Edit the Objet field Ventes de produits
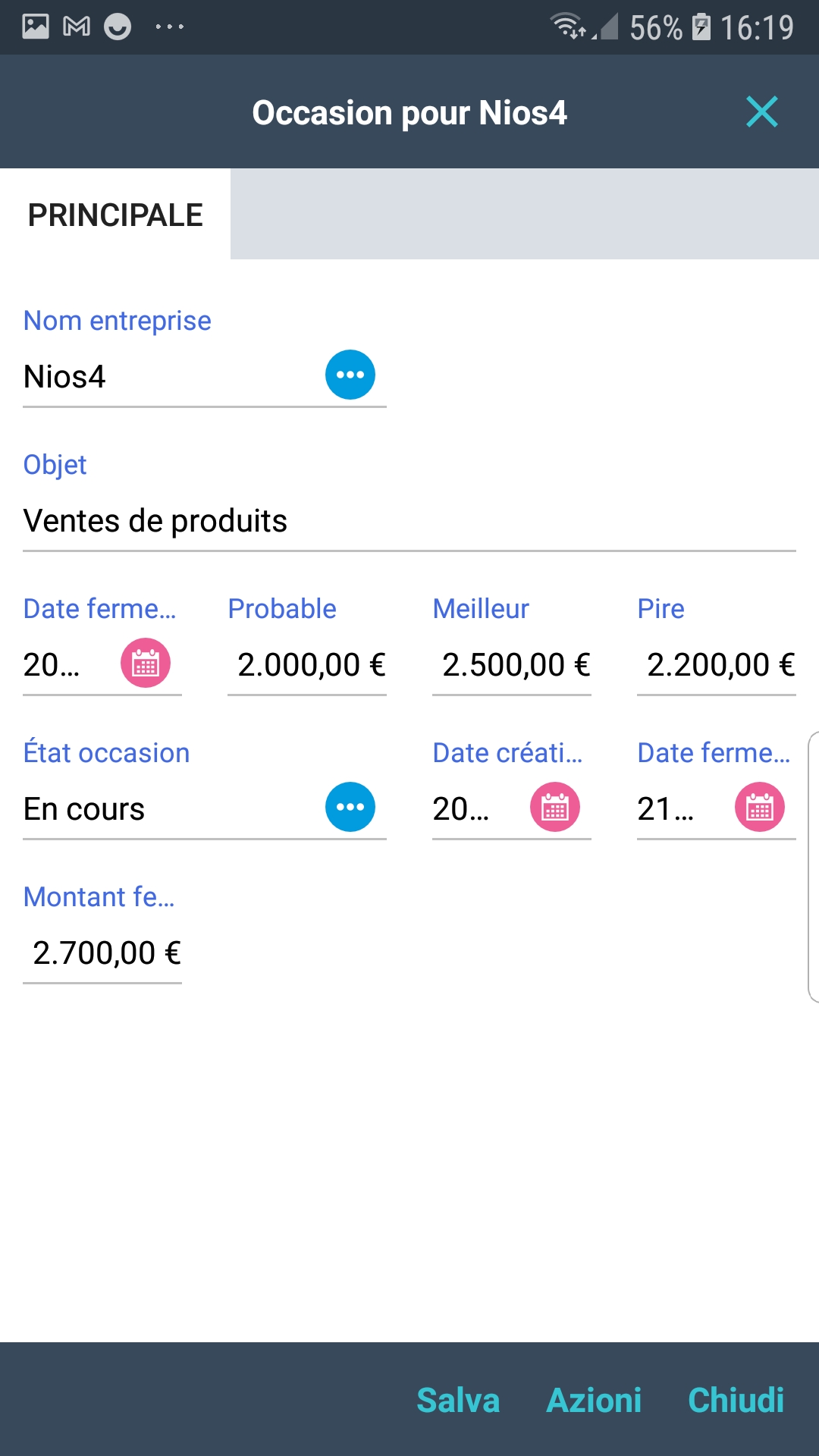 (409, 521)
